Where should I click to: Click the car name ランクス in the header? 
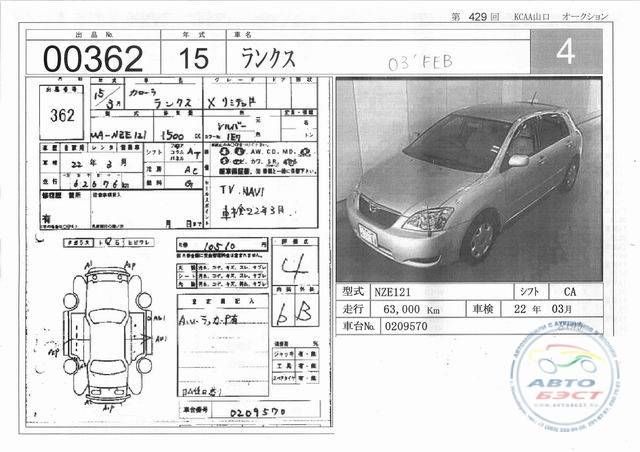[268, 58]
